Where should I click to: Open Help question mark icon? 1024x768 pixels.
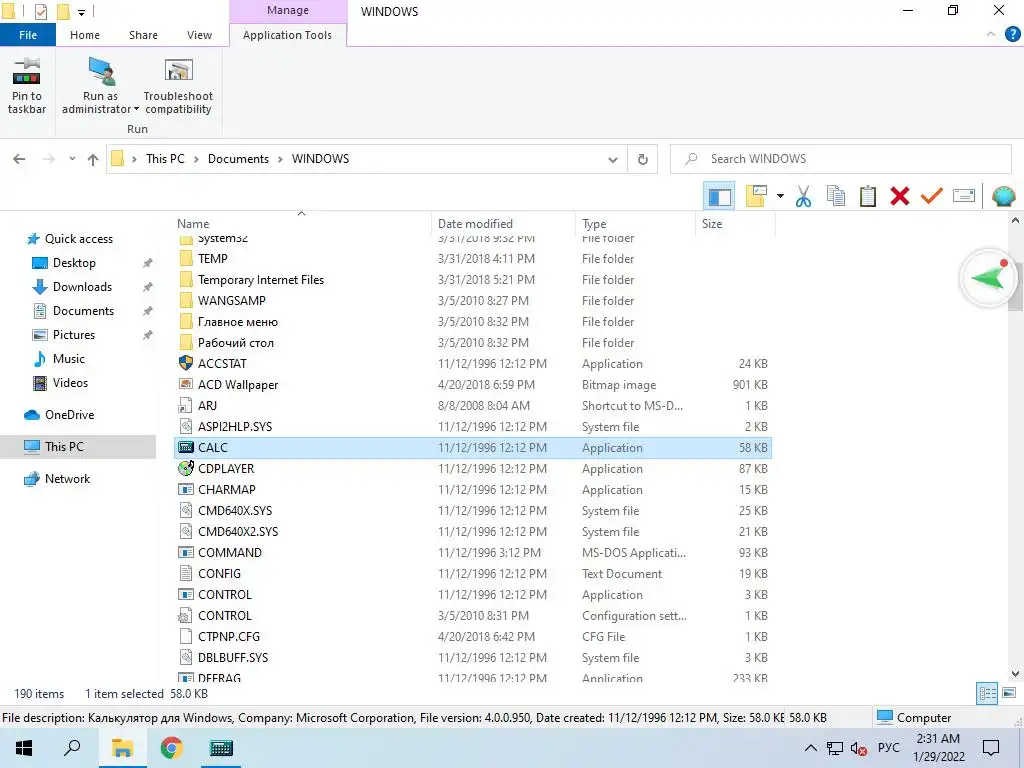pyautogui.click(x=1012, y=34)
